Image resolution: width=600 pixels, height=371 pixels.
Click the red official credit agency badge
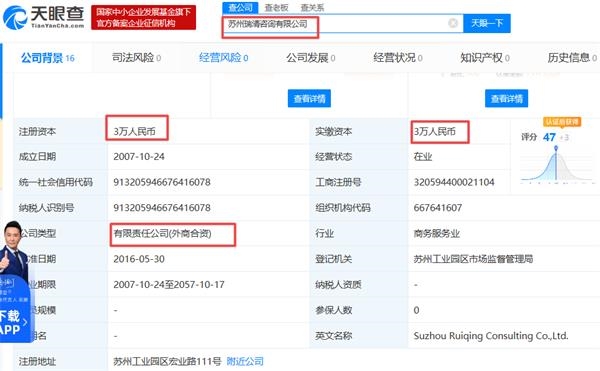pyautogui.click(x=143, y=17)
